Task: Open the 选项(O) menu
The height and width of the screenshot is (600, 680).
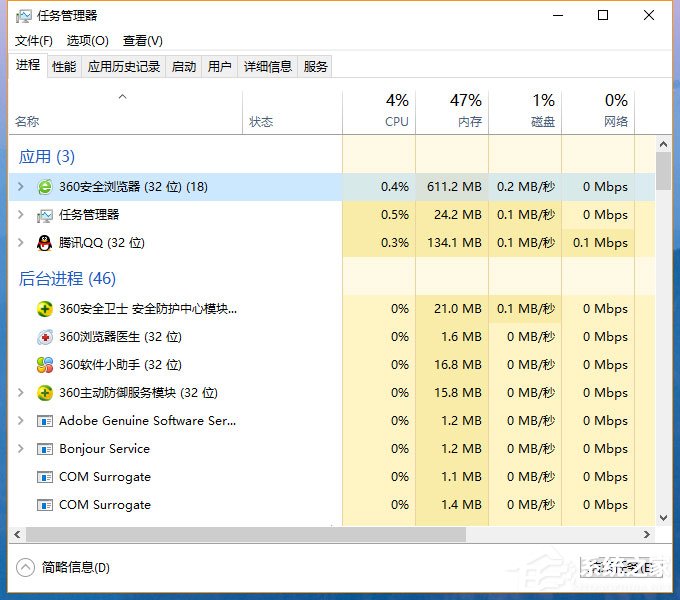Action: (x=88, y=41)
